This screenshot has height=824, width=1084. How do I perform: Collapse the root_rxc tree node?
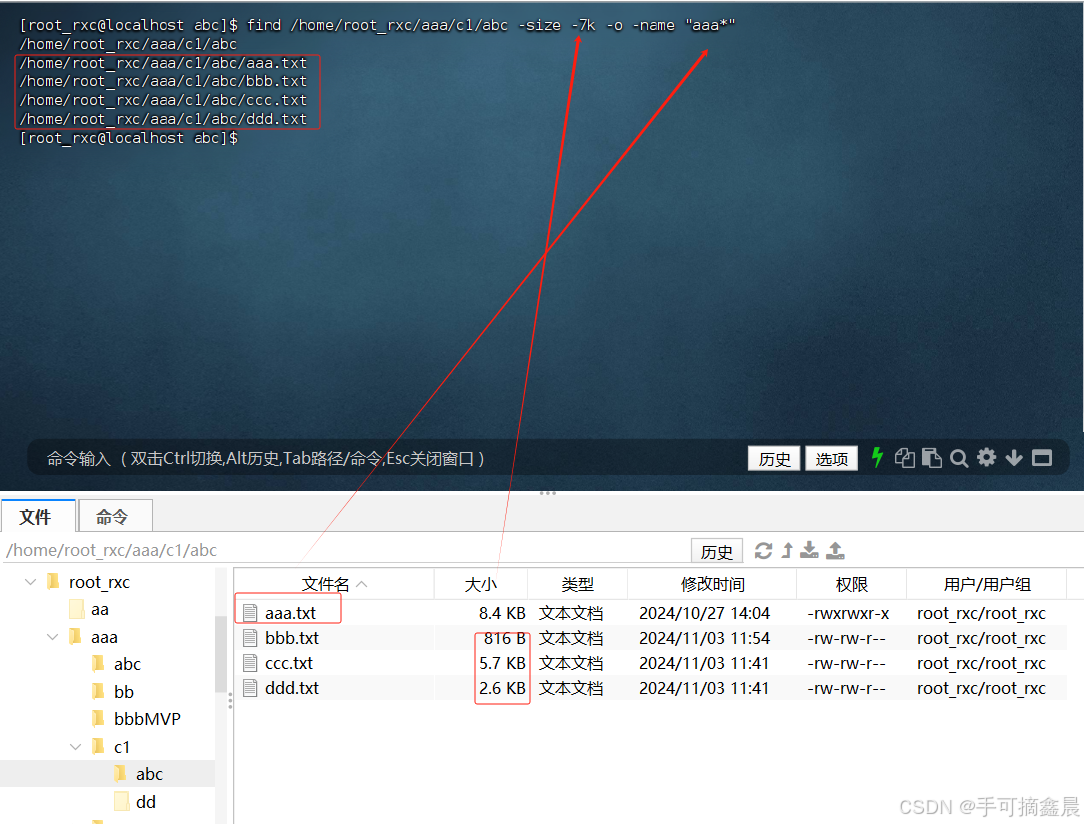pos(30,581)
